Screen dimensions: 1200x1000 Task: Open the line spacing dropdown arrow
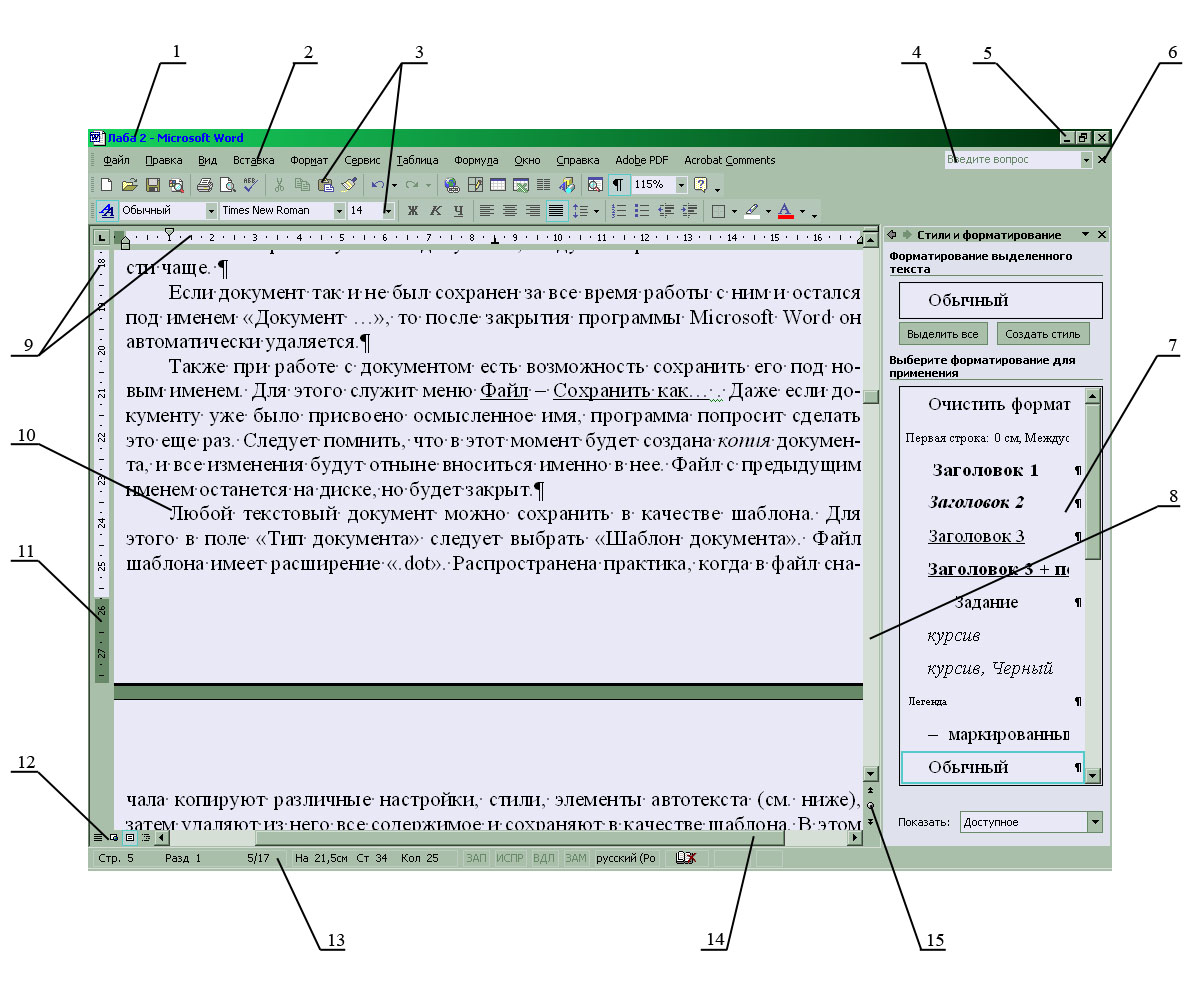(x=597, y=211)
